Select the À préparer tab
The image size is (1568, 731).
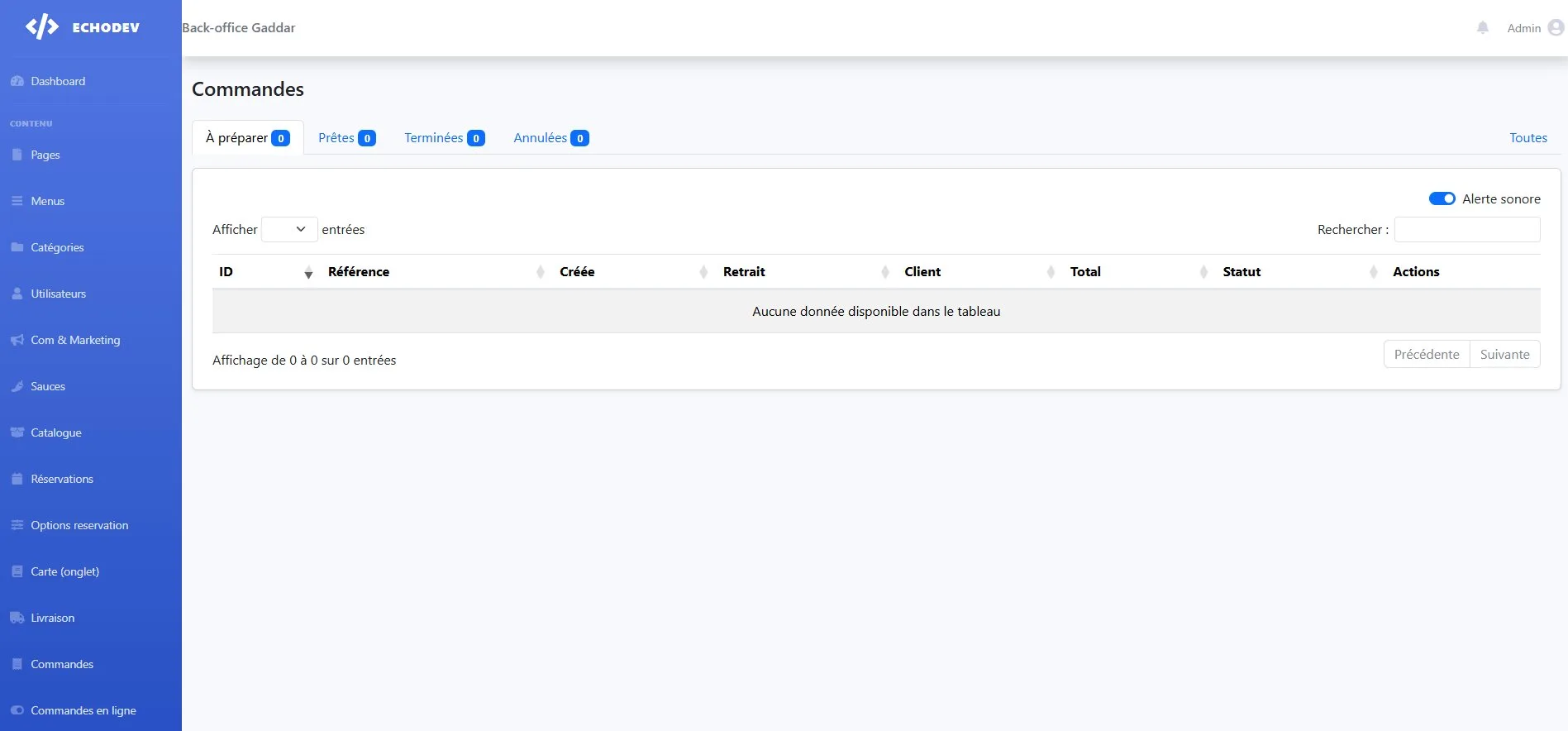tap(248, 137)
